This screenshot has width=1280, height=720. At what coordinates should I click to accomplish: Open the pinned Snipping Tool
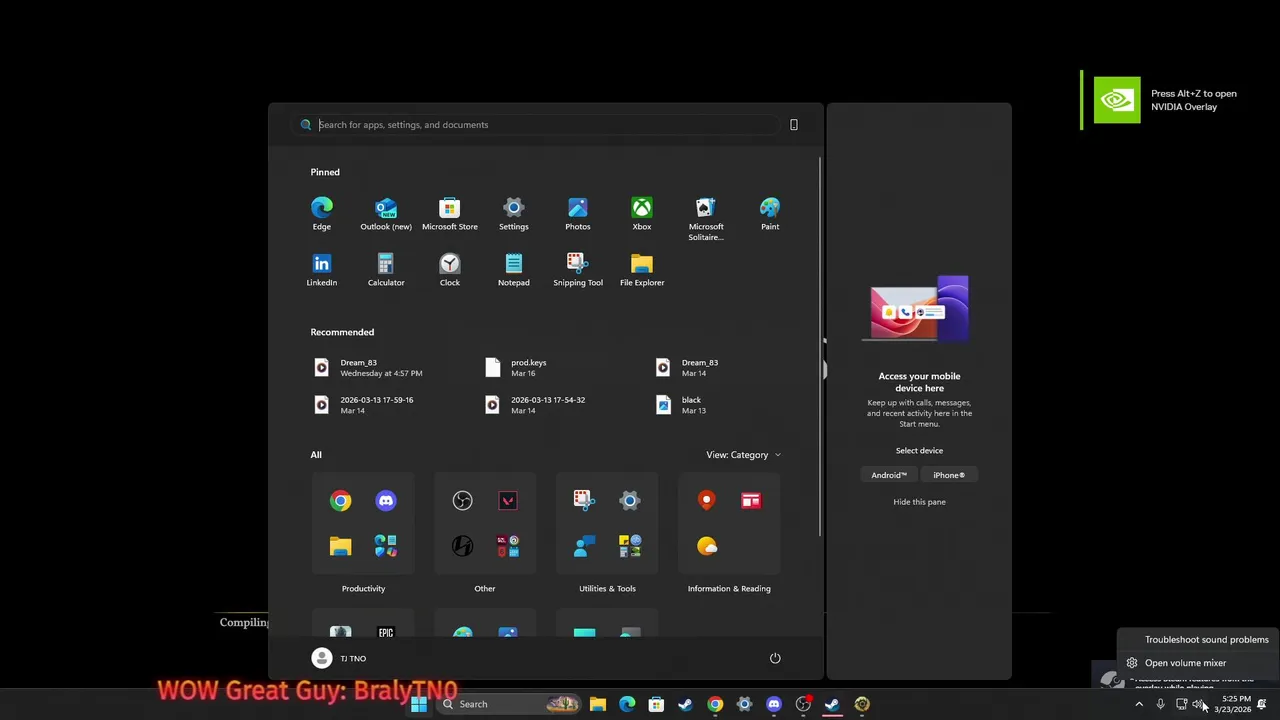click(x=578, y=270)
